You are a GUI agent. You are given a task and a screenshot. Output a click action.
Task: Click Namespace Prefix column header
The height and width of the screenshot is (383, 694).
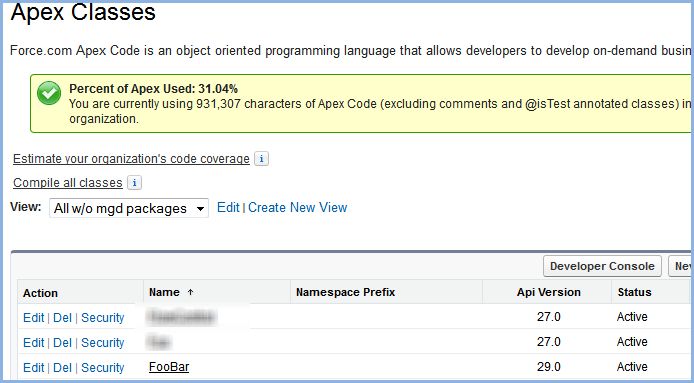pos(345,292)
